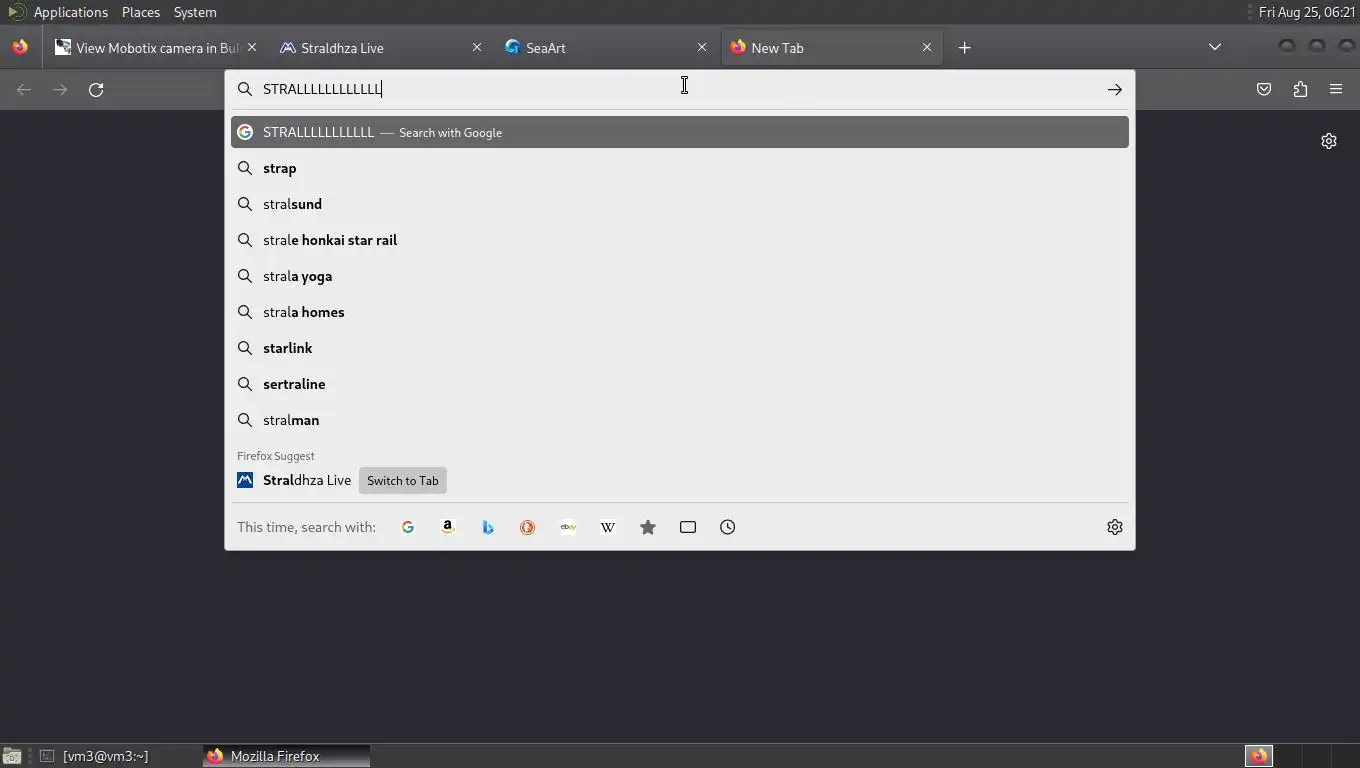Screen dimensions: 1360x768
Task: Search this time with DuckDuckGo icon
Action: (528, 527)
